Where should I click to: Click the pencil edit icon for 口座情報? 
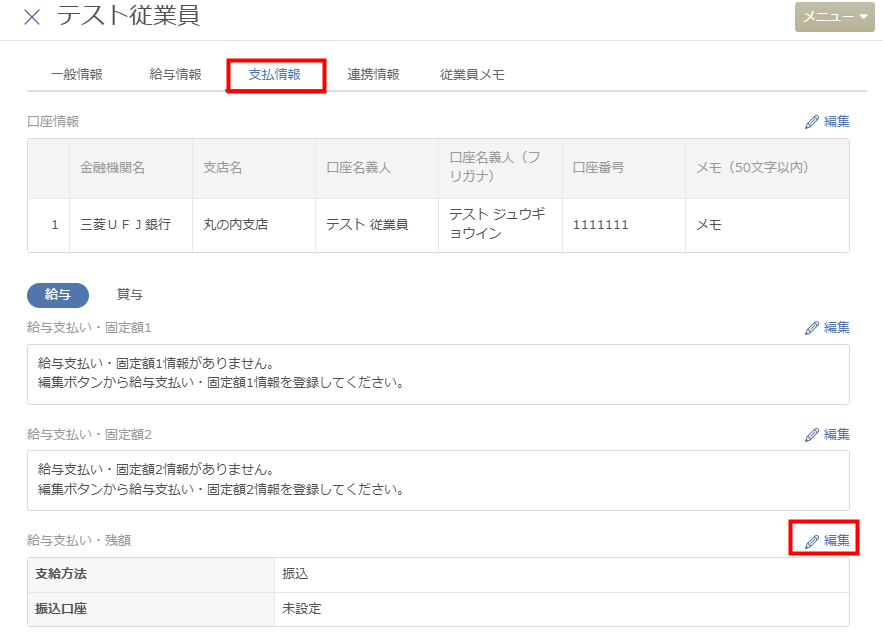coord(813,122)
